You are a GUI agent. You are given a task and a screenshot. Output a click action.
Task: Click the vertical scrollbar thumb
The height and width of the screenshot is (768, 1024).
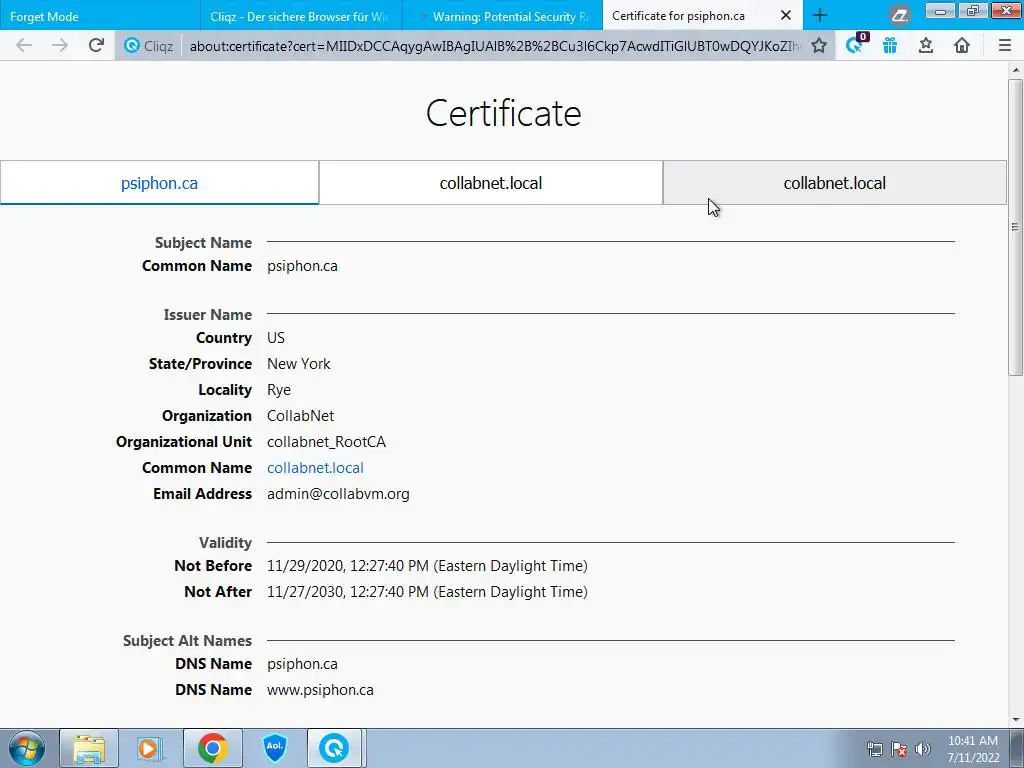click(1015, 227)
